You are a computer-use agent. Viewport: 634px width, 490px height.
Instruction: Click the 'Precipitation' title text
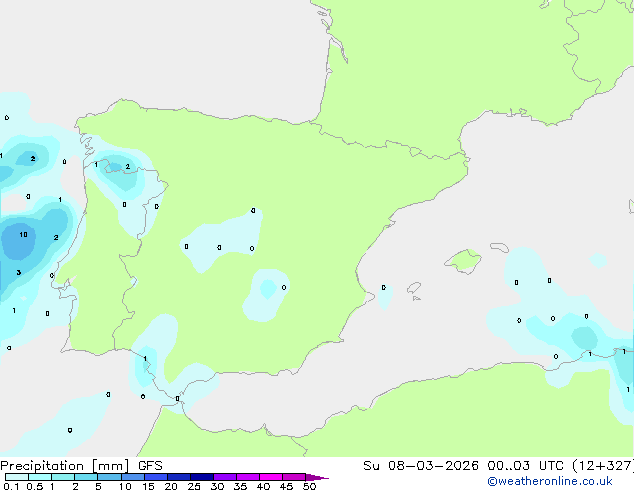[42, 466]
